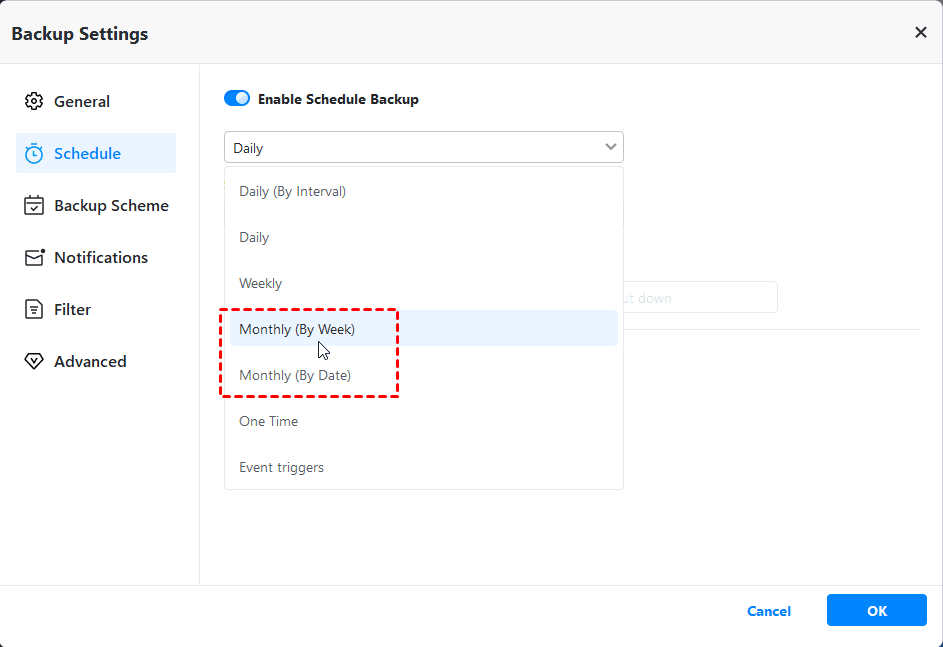The image size is (943, 647).
Task: Click the Schedule clock icon
Action: [x=34, y=154]
